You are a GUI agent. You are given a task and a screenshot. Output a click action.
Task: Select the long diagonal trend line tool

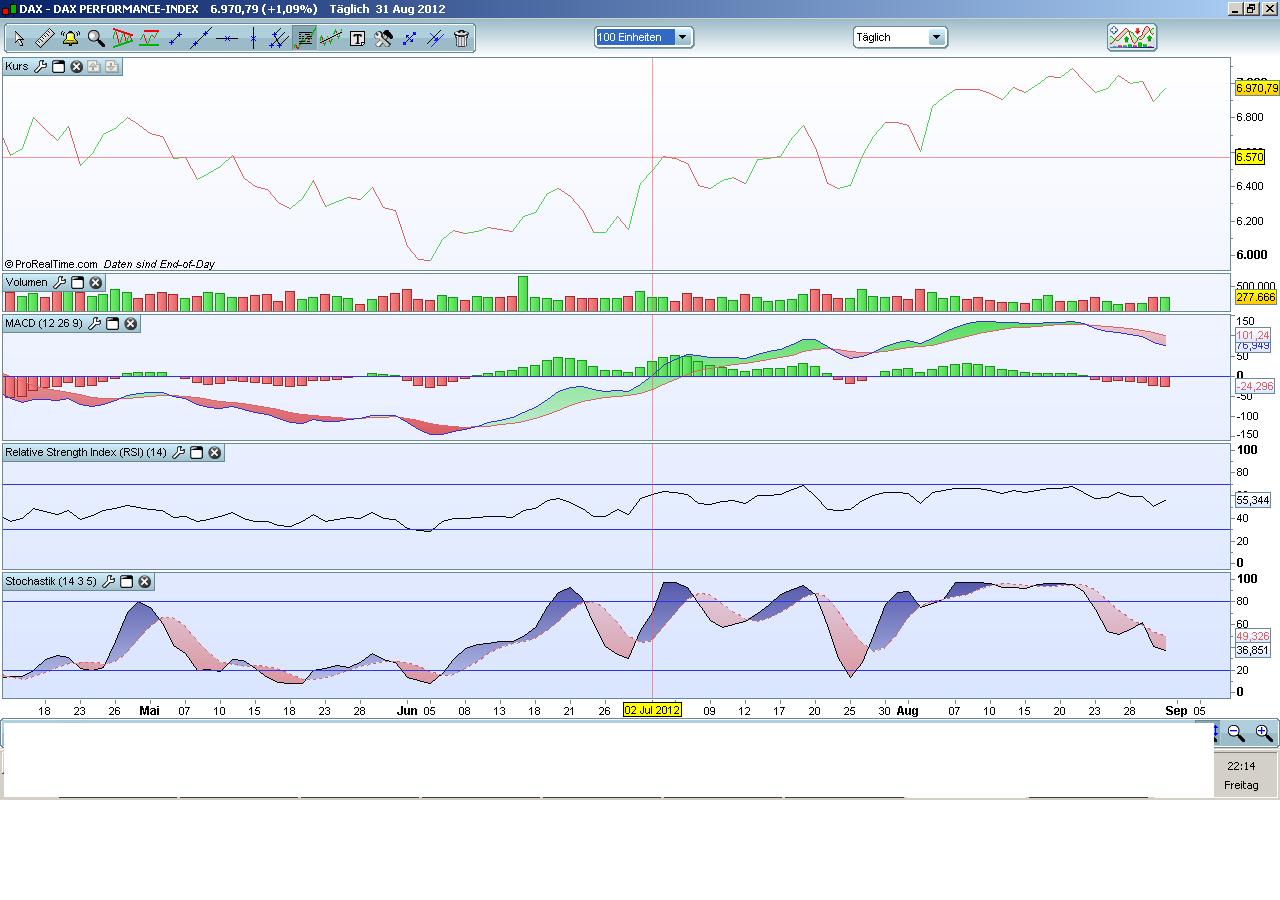[201, 39]
